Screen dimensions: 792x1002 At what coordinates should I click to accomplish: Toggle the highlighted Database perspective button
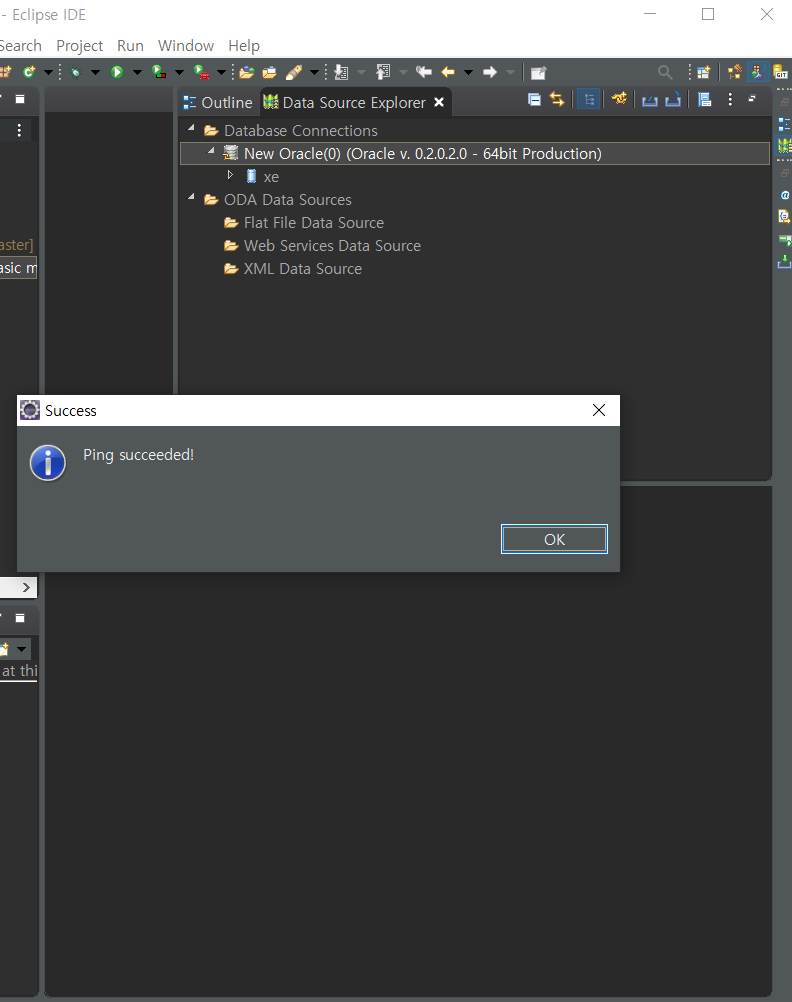tap(757, 72)
